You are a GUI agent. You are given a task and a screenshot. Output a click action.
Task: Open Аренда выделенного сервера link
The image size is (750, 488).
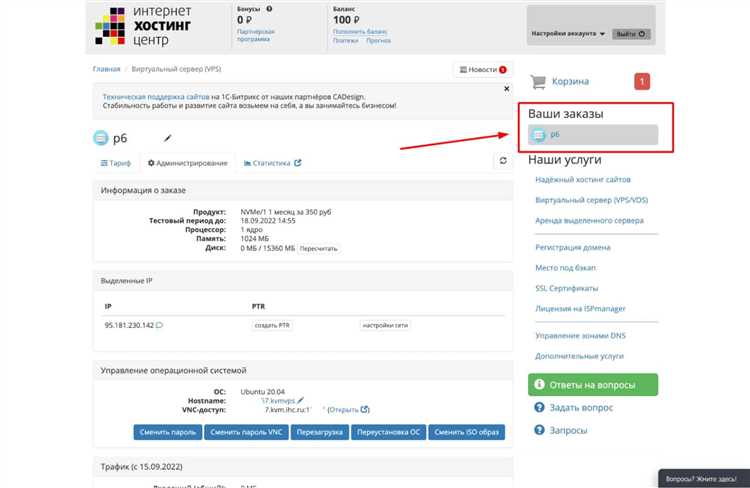[x=589, y=221]
